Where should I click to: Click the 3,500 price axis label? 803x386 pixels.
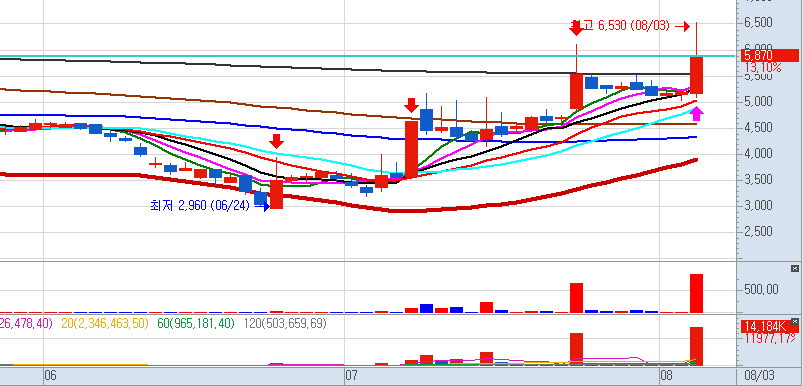click(758, 180)
